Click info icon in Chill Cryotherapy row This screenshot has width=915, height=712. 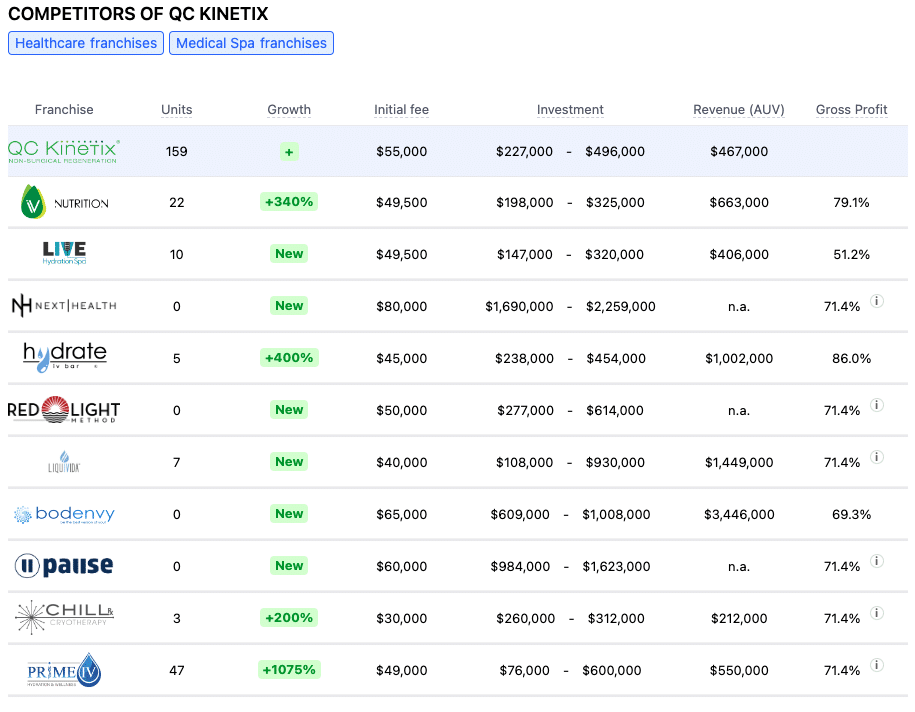(x=876, y=613)
